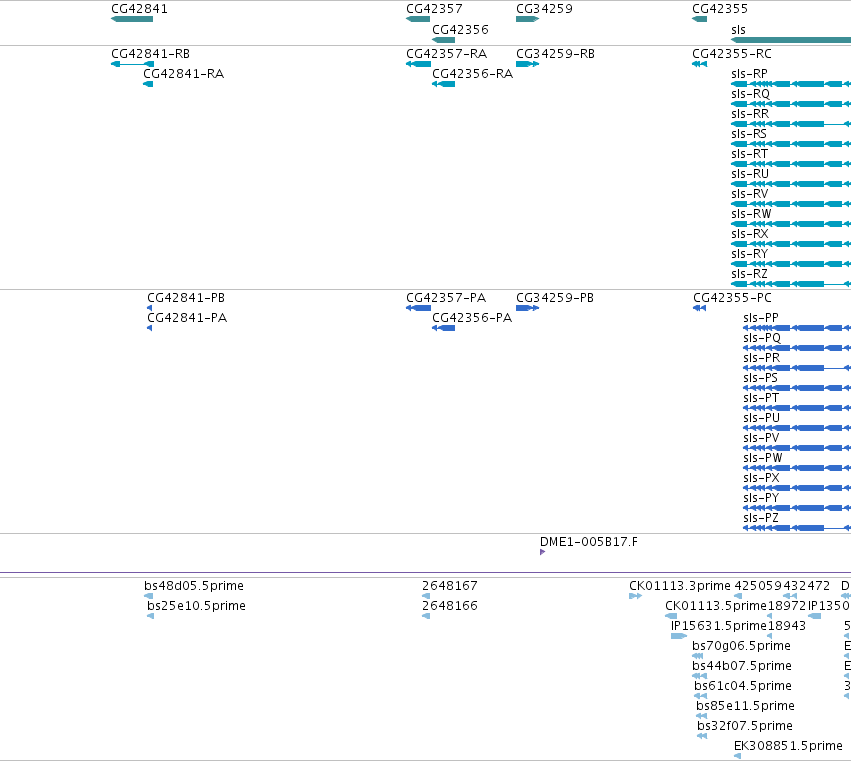851x761 pixels.
Task: Select transcript CG42841-RB glyph
Action: (132, 64)
